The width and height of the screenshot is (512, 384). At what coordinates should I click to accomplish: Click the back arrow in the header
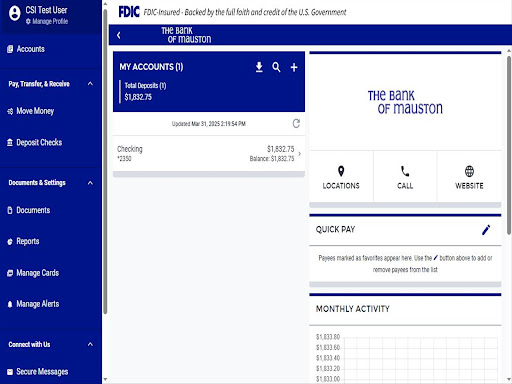tap(119, 35)
